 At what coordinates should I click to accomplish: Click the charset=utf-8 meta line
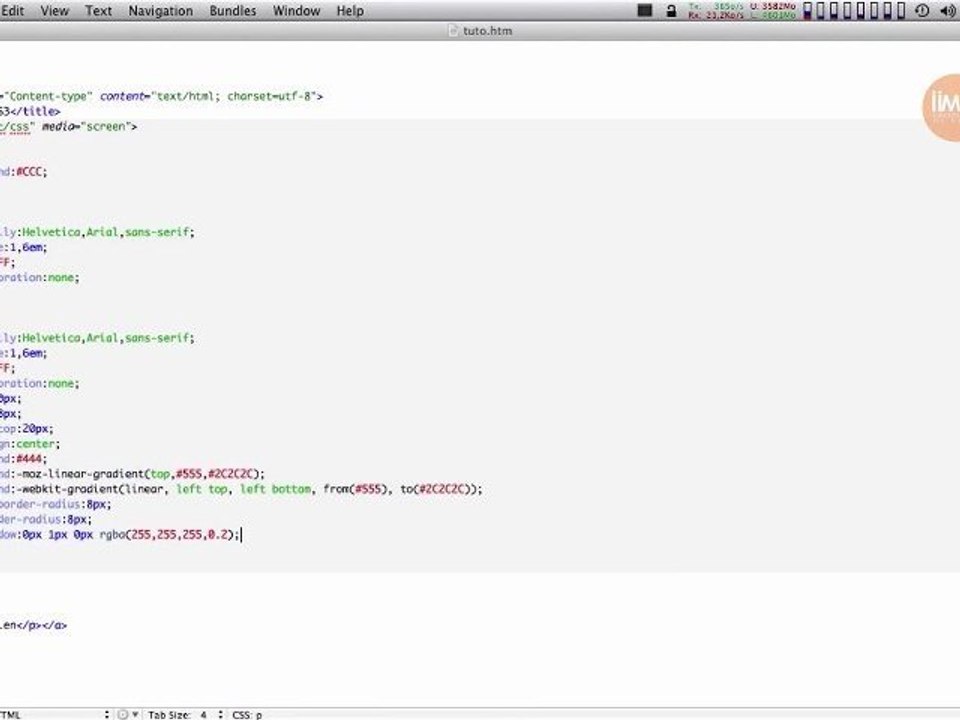click(161, 96)
